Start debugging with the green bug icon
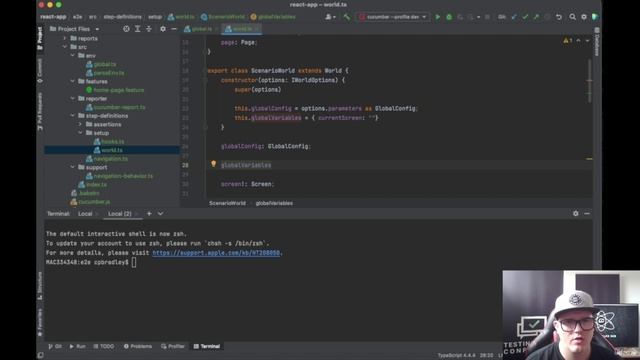Viewport: 640px width, 360px height. [x=449, y=17]
